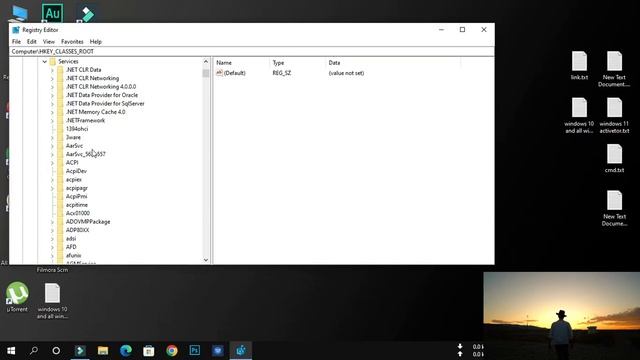
Task: Select windows 11 activetor.txt desktop file
Action: pos(614,116)
